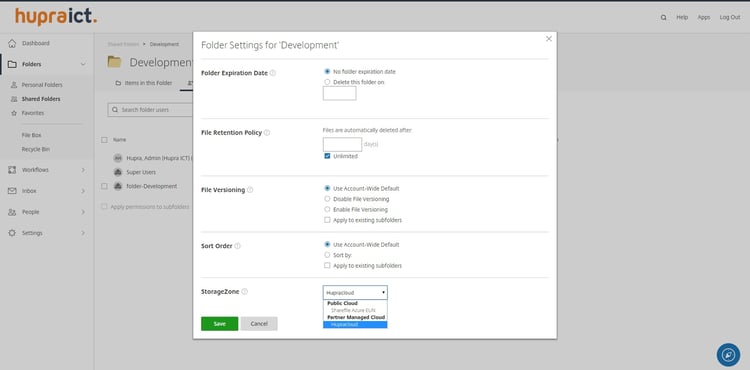This screenshot has height=370, width=750.
Task: Choose Hupracloud in the dropdown list
Action: click(355, 325)
